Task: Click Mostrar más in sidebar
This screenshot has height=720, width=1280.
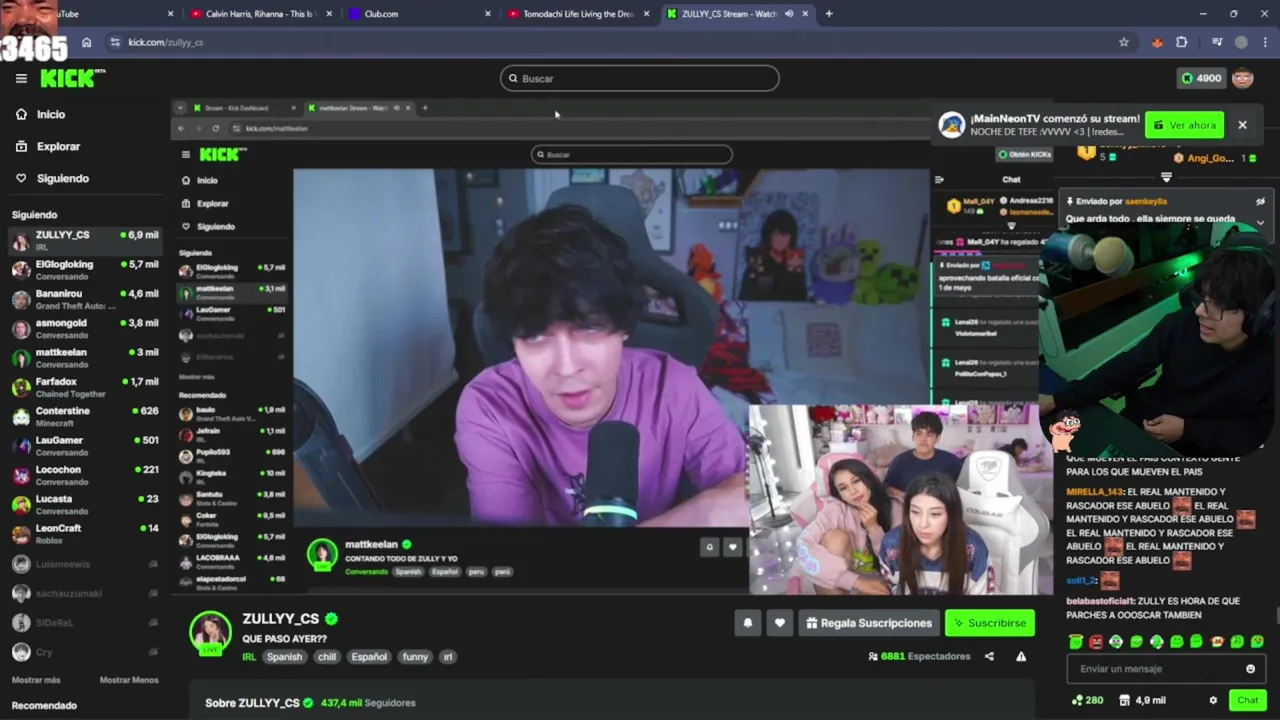Action: (x=36, y=680)
